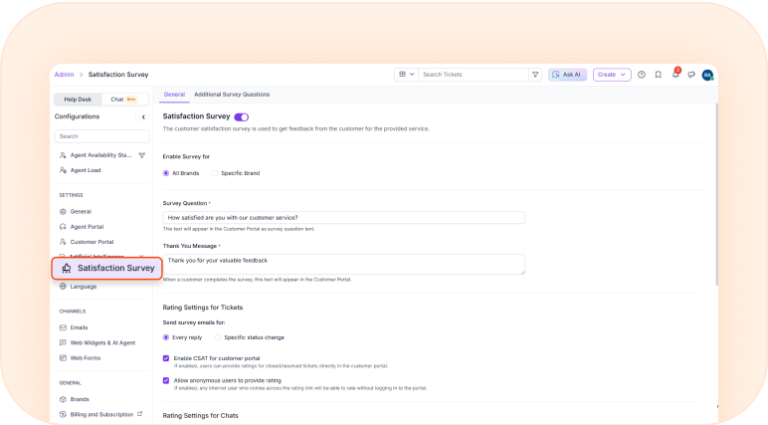This screenshot has height=425, width=768.
Task: Open the Additional Survey Questions tab
Action: pos(232,94)
